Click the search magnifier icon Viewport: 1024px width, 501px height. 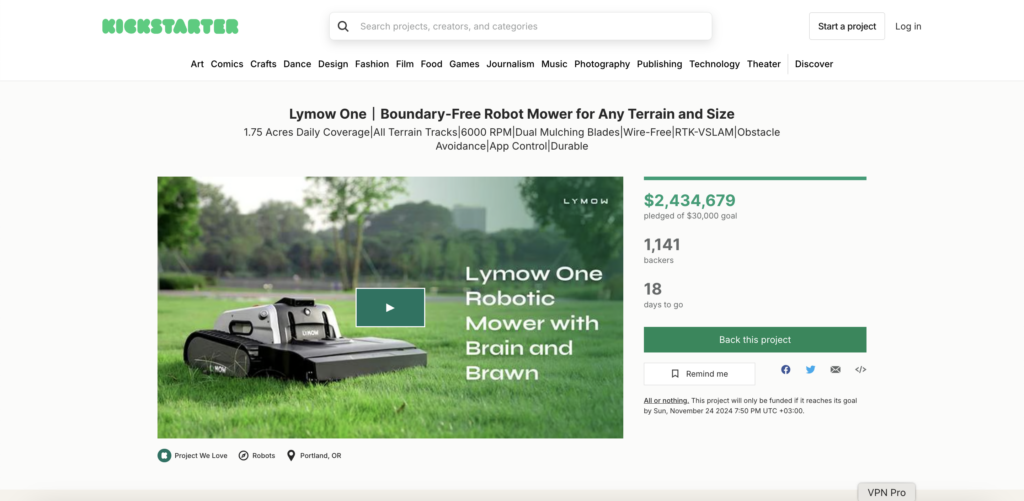coord(343,27)
